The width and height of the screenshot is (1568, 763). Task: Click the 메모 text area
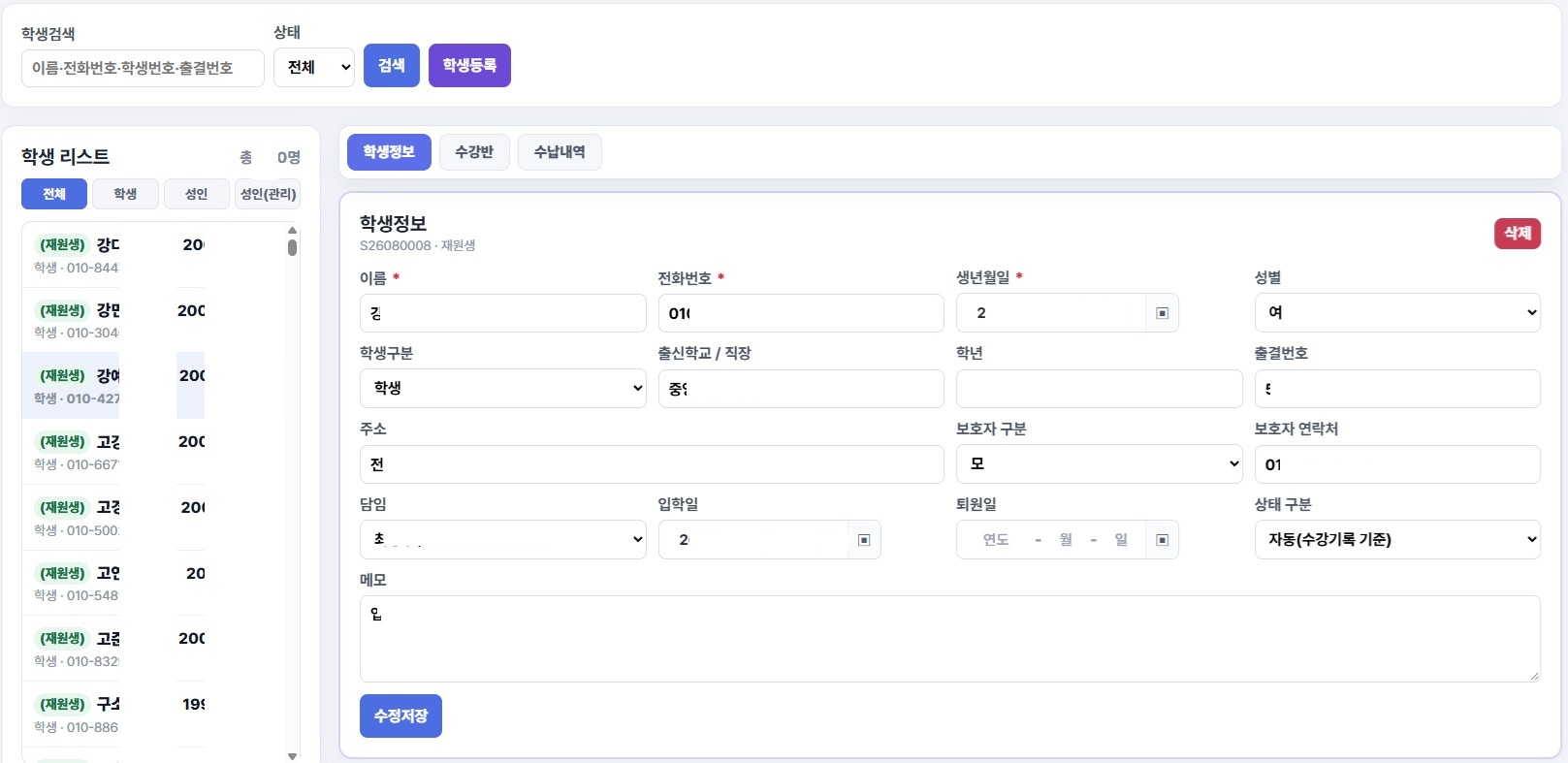949,639
